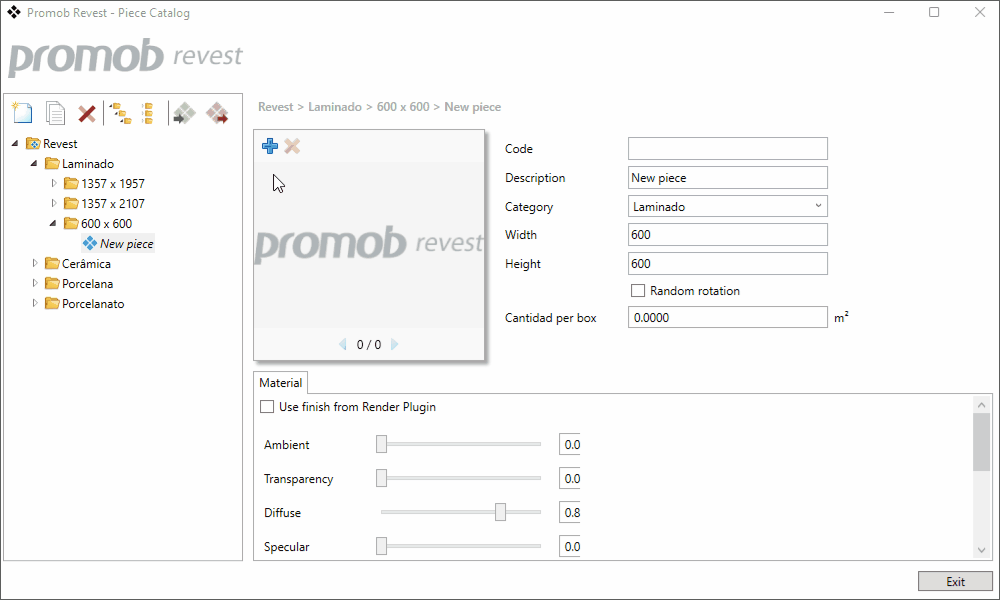
Task: Switch to the Material tab
Action: pyautogui.click(x=281, y=383)
